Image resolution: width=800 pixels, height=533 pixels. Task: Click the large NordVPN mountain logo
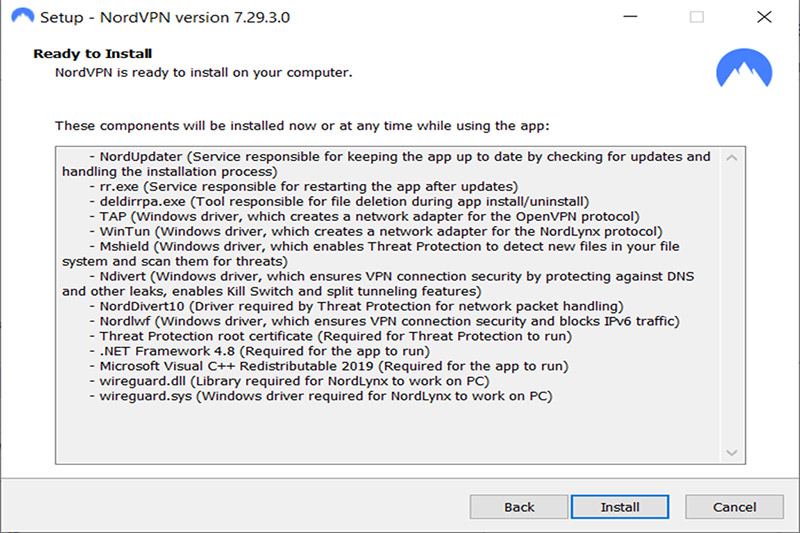coord(744,68)
